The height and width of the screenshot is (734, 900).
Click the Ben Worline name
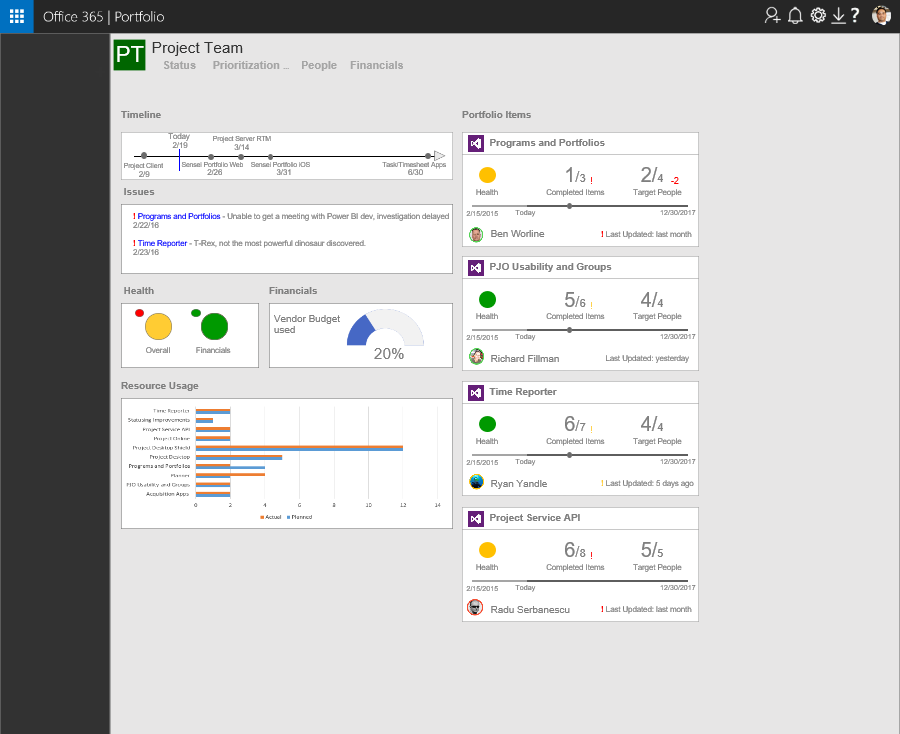517,234
